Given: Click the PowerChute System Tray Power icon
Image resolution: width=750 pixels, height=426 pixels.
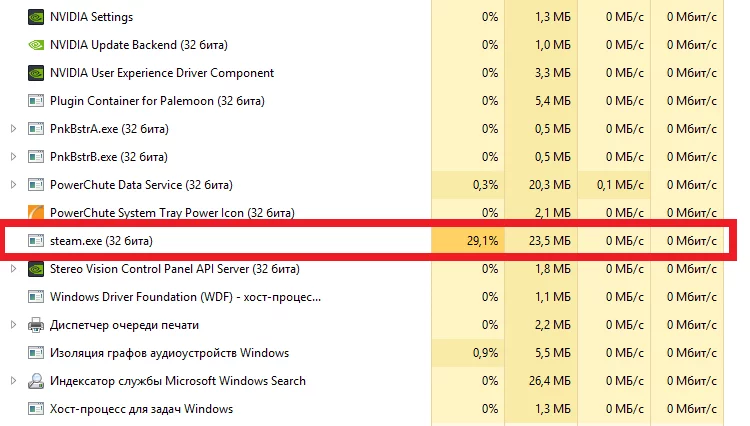Looking at the screenshot, I should [36, 213].
